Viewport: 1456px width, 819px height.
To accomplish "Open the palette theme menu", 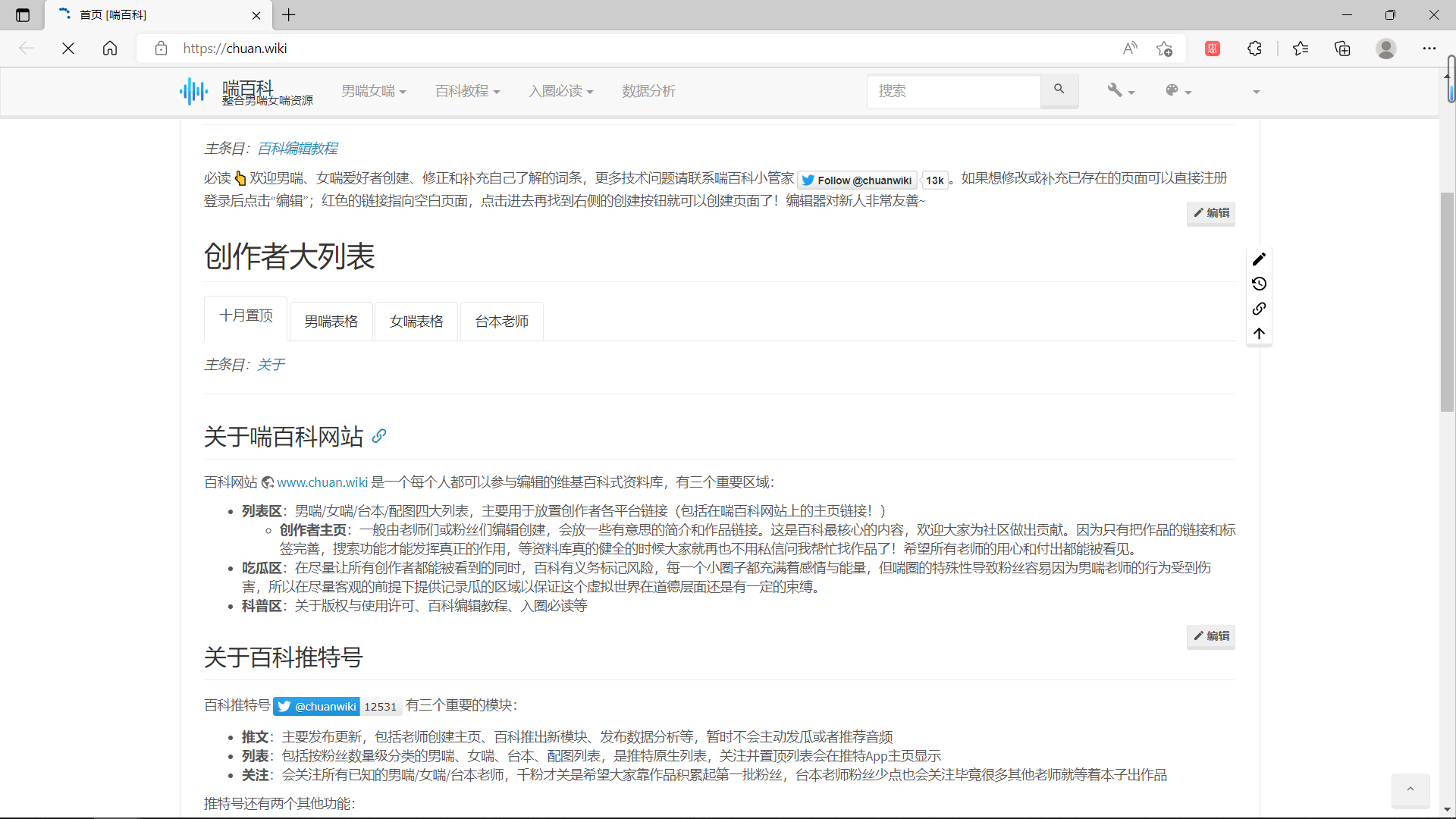I will click(1178, 91).
